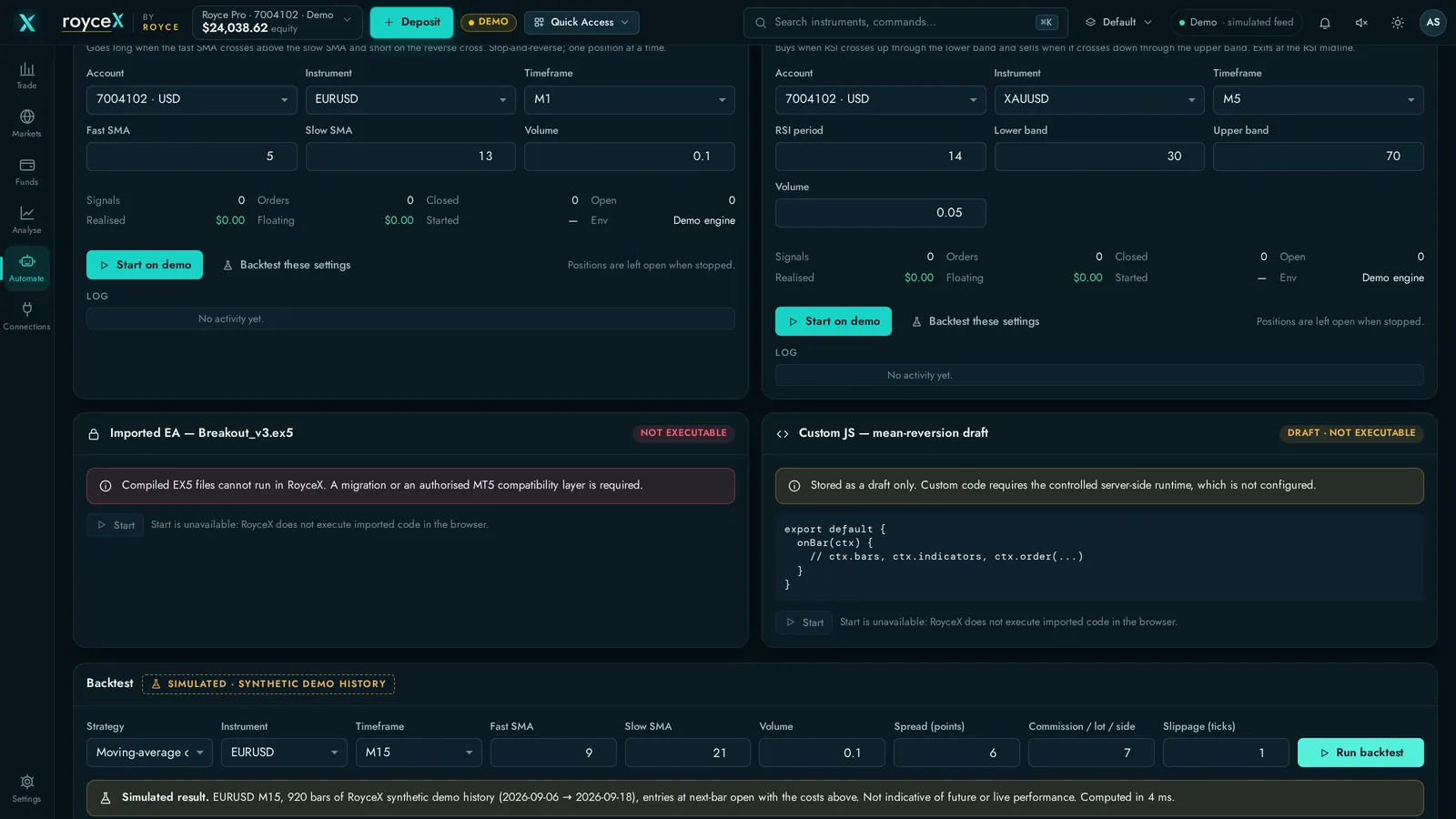Click the RSI period field showing 14
The height and width of the screenshot is (819, 1456).
coord(881,157)
